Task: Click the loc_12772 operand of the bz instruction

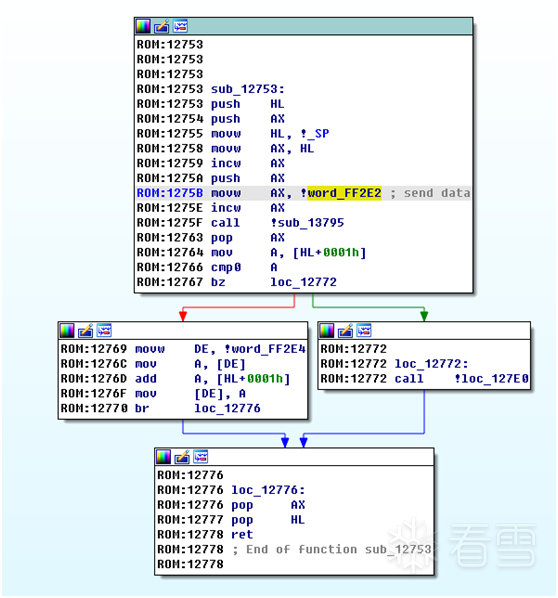Action: (x=304, y=282)
